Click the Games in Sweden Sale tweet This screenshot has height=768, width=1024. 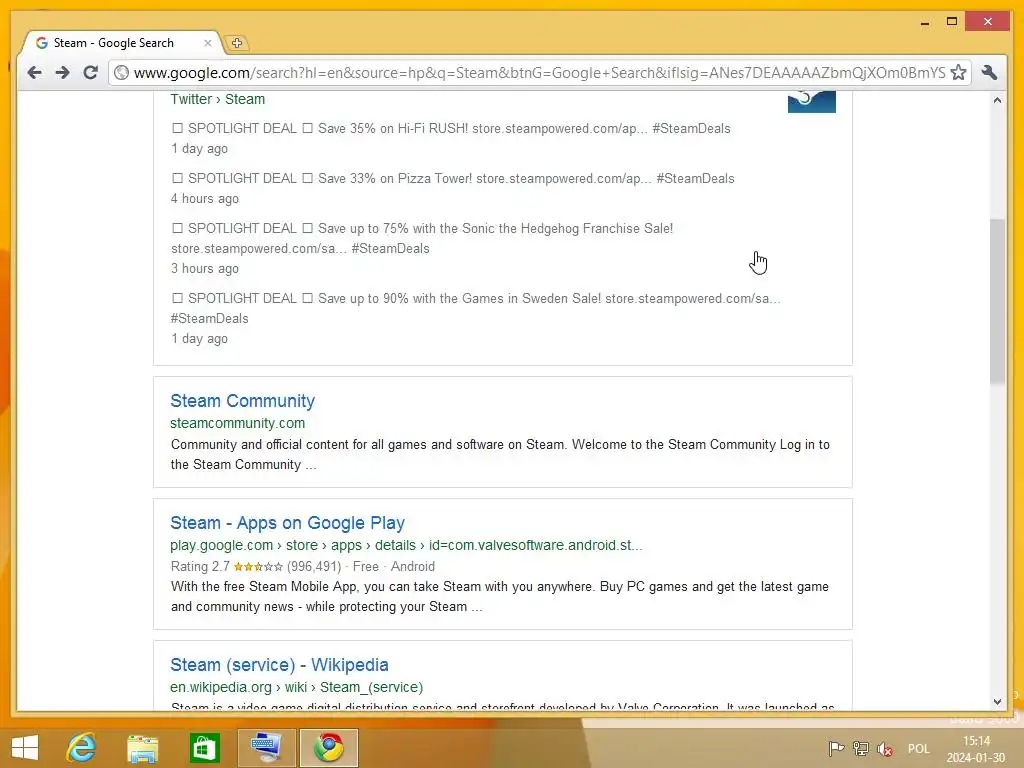[x=475, y=308]
